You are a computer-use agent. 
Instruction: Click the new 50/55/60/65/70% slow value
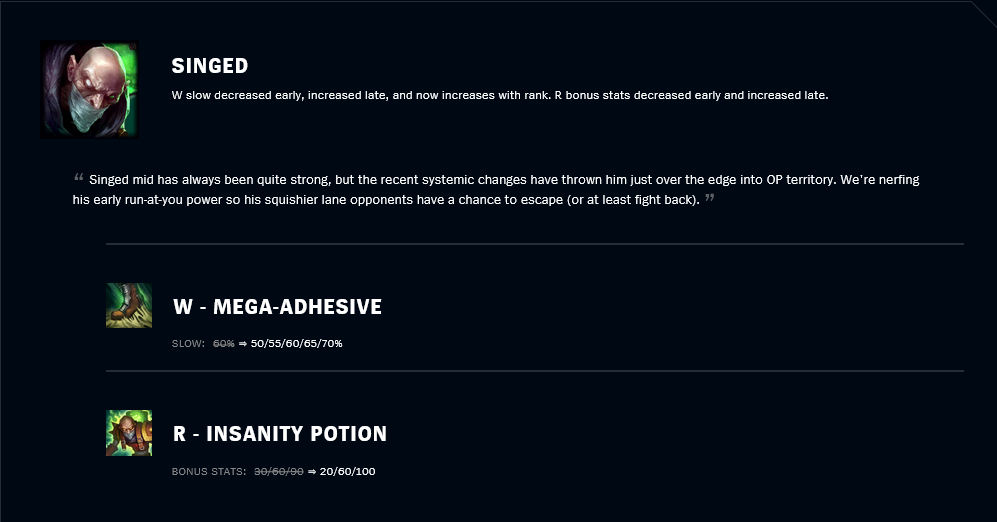tap(296, 343)
